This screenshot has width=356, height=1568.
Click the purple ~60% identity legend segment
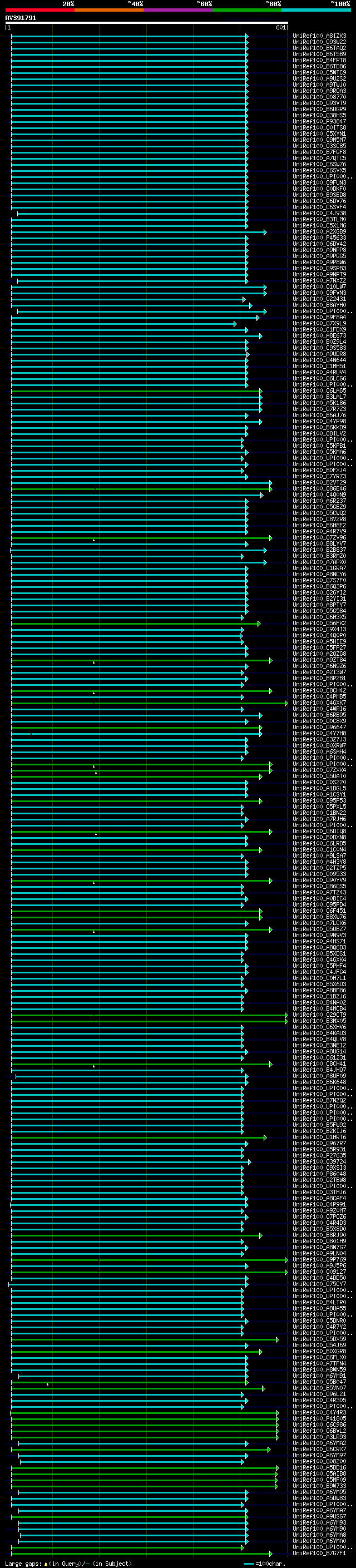pos(179,10)
